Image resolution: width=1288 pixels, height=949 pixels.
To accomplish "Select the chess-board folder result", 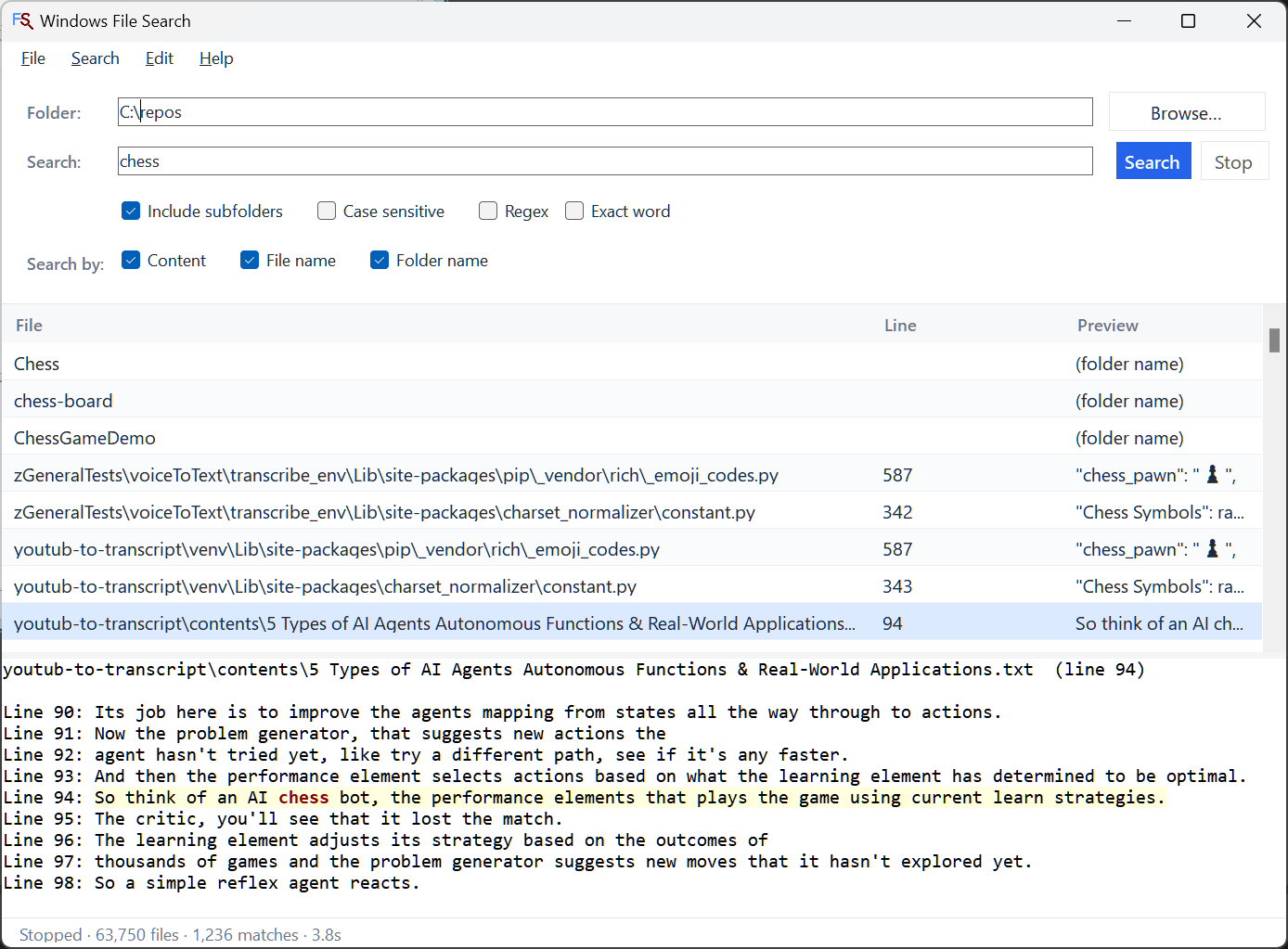I will (632, 401).
